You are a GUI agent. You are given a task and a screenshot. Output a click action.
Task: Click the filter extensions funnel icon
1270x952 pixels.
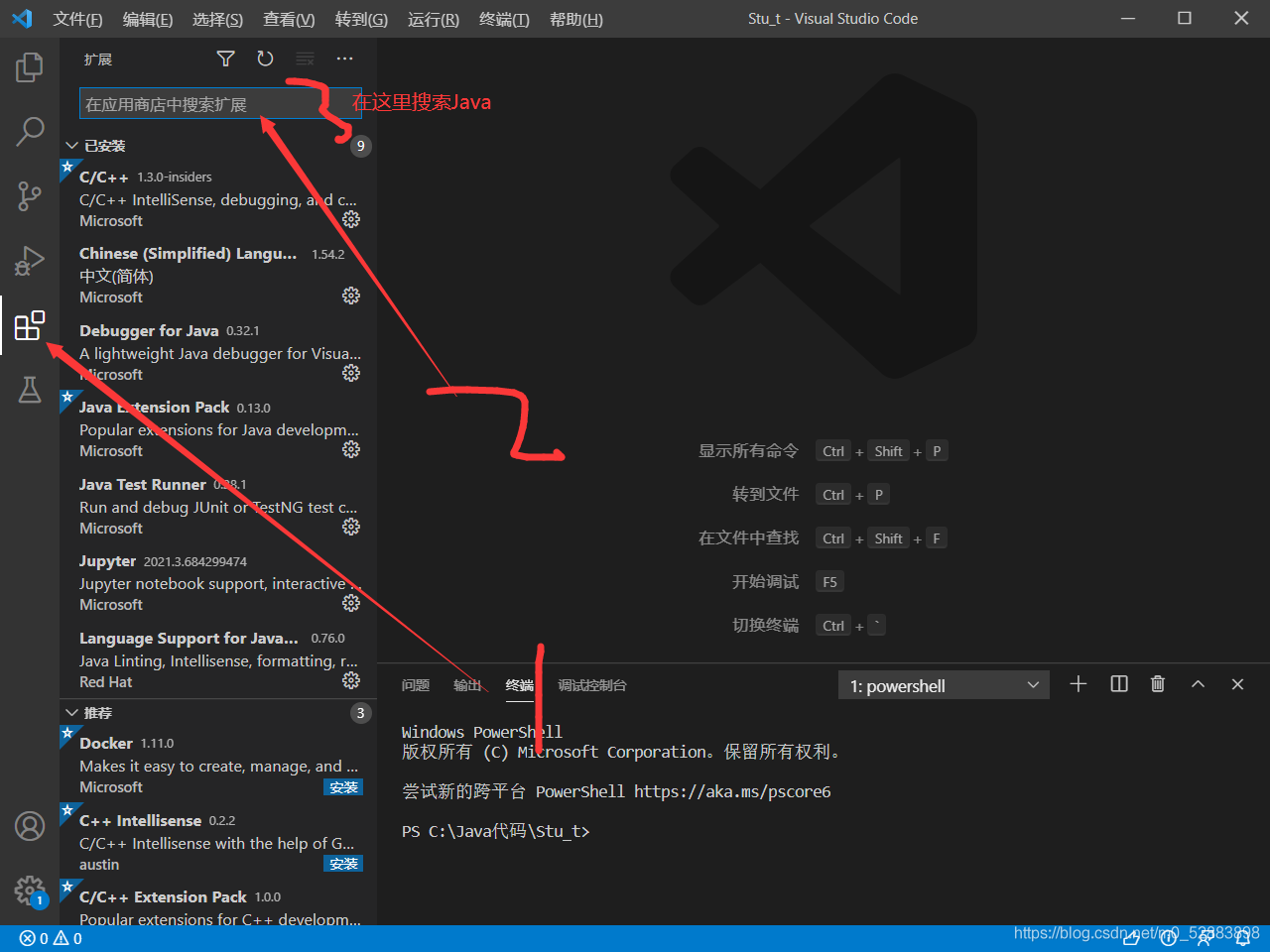(226, 59)
